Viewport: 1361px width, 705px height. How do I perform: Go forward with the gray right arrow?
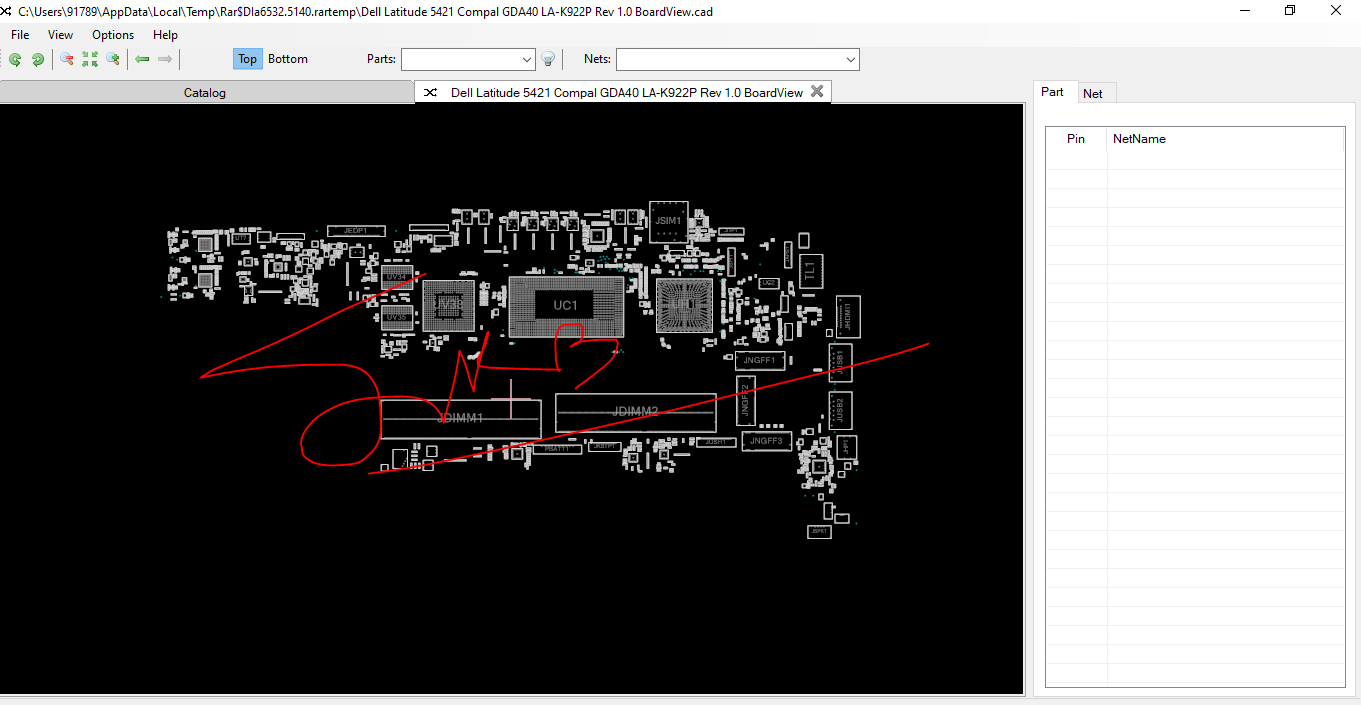click(x=165, y=60)
